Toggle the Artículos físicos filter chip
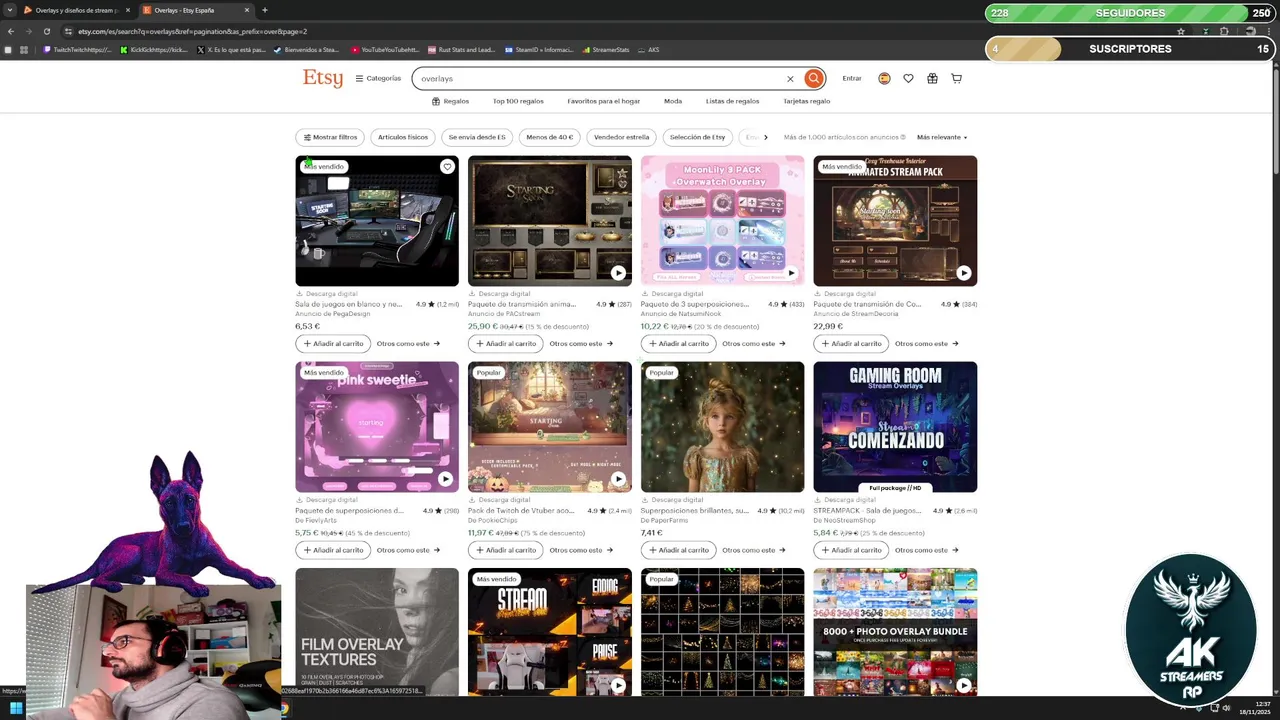The width and height of the screenshot is (1280, 720). click(403, 137)
